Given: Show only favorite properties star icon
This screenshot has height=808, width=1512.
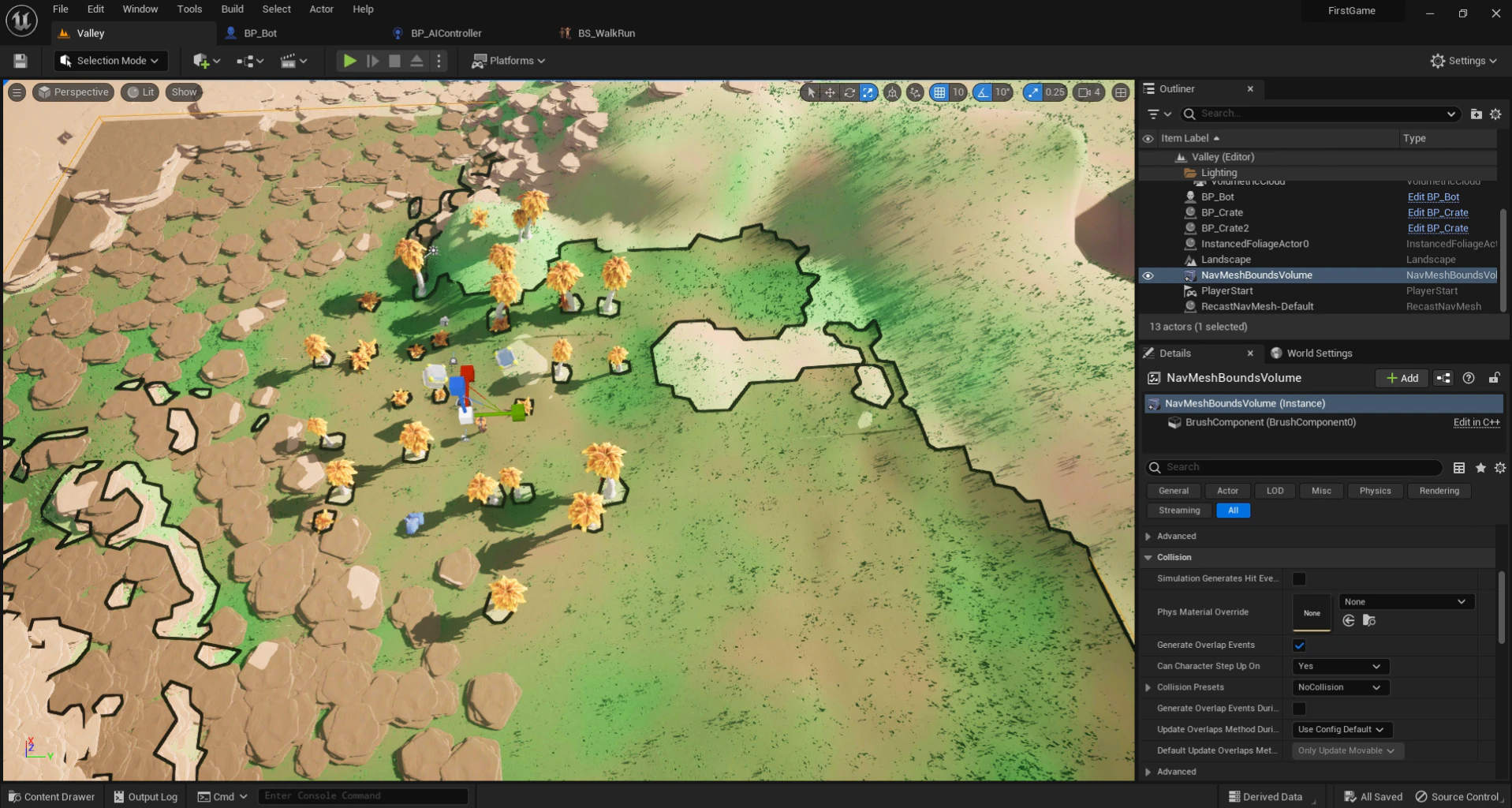Looking at the screenshot, I should pyautogui.click(x=1480, y=468).
